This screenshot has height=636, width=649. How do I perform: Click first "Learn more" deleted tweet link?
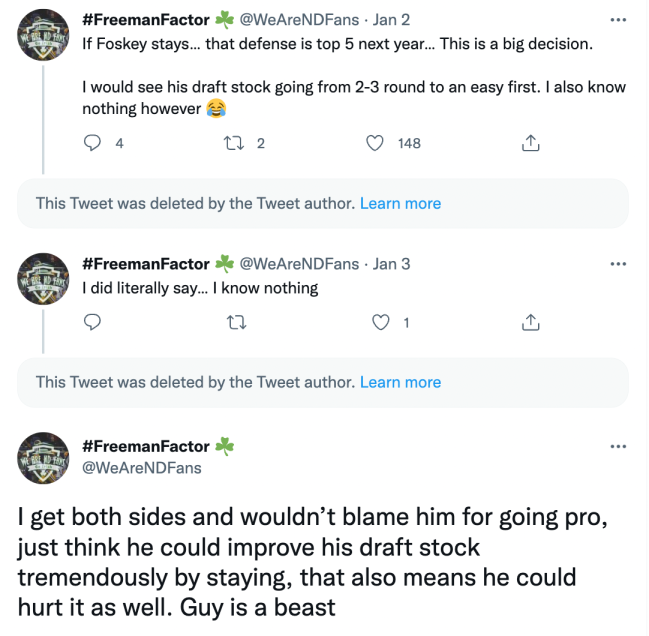(x=400, y=203)
